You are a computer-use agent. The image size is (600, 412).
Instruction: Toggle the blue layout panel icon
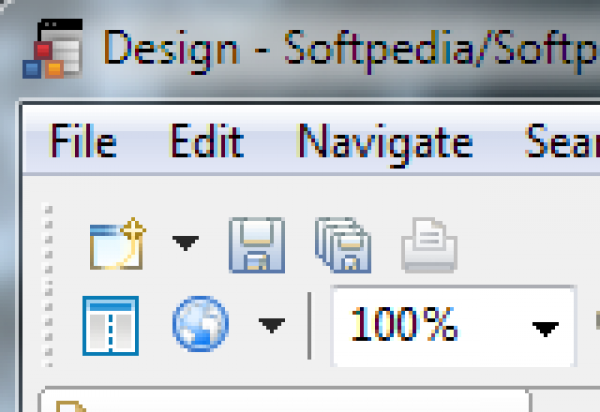109,324
